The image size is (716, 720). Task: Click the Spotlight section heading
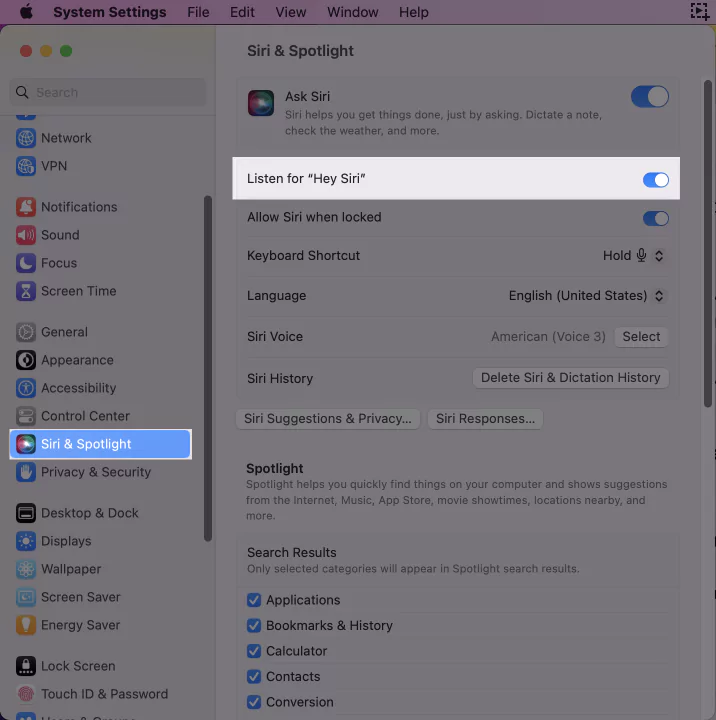tap(275, 468)
